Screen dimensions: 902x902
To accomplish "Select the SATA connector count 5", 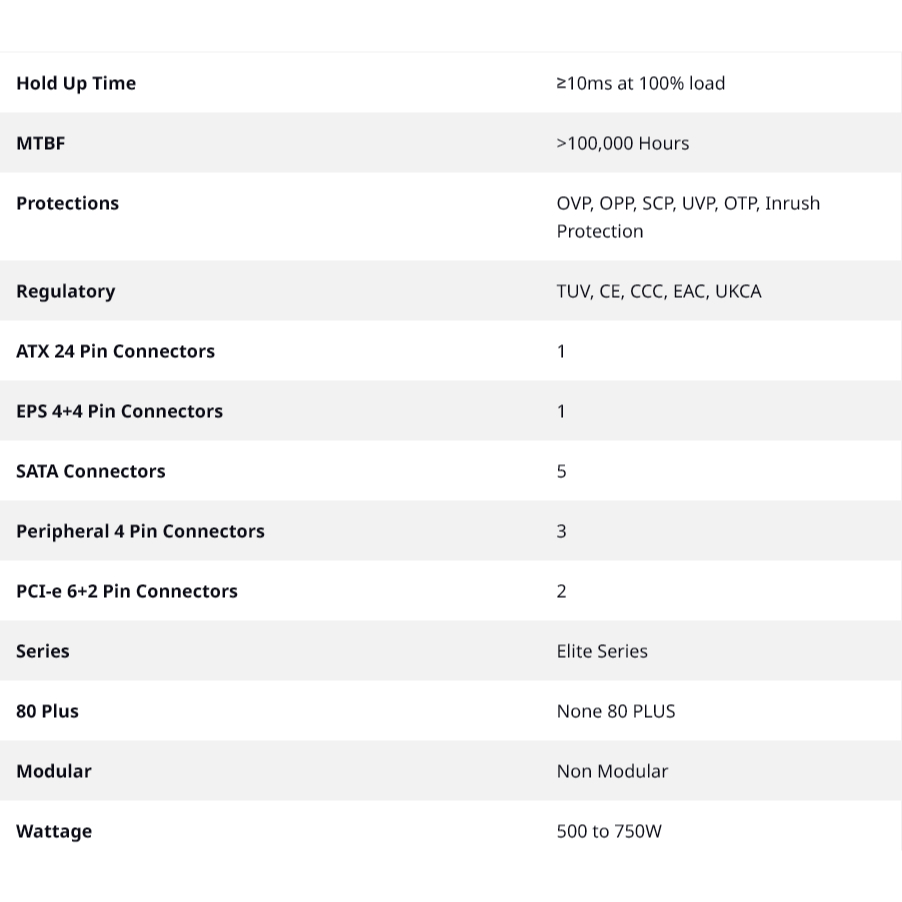I will [x=561, y=472].
